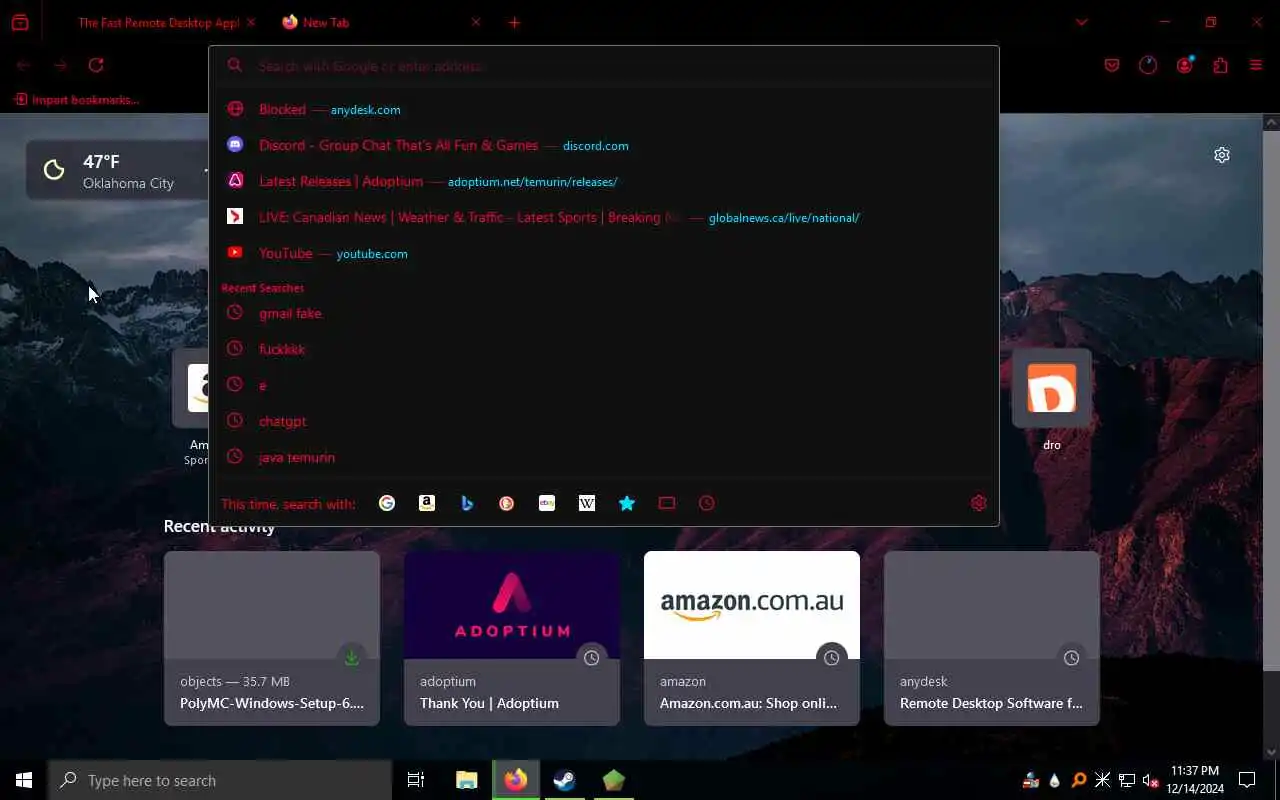Search this time with Amazon
Image resolution: width=1280 pixels, height=800 pixels.
point(427,503)
